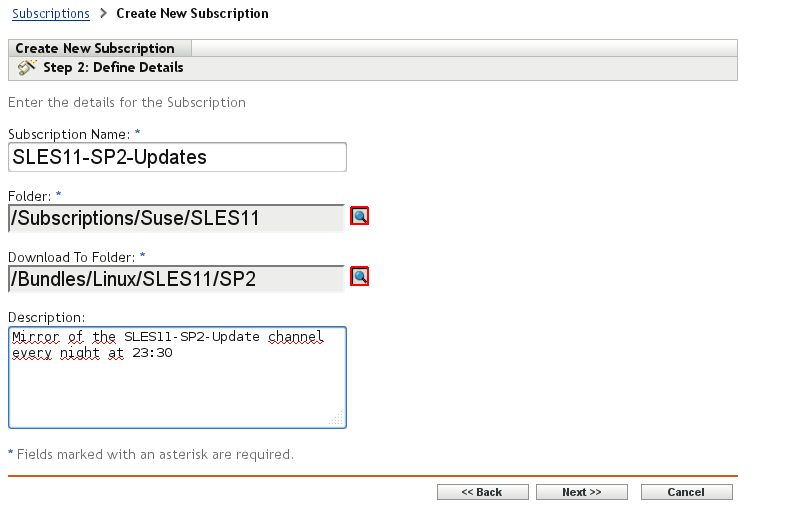
Task: Click the breadcrumb separator arrow
Action: click(x=103, y=14)
